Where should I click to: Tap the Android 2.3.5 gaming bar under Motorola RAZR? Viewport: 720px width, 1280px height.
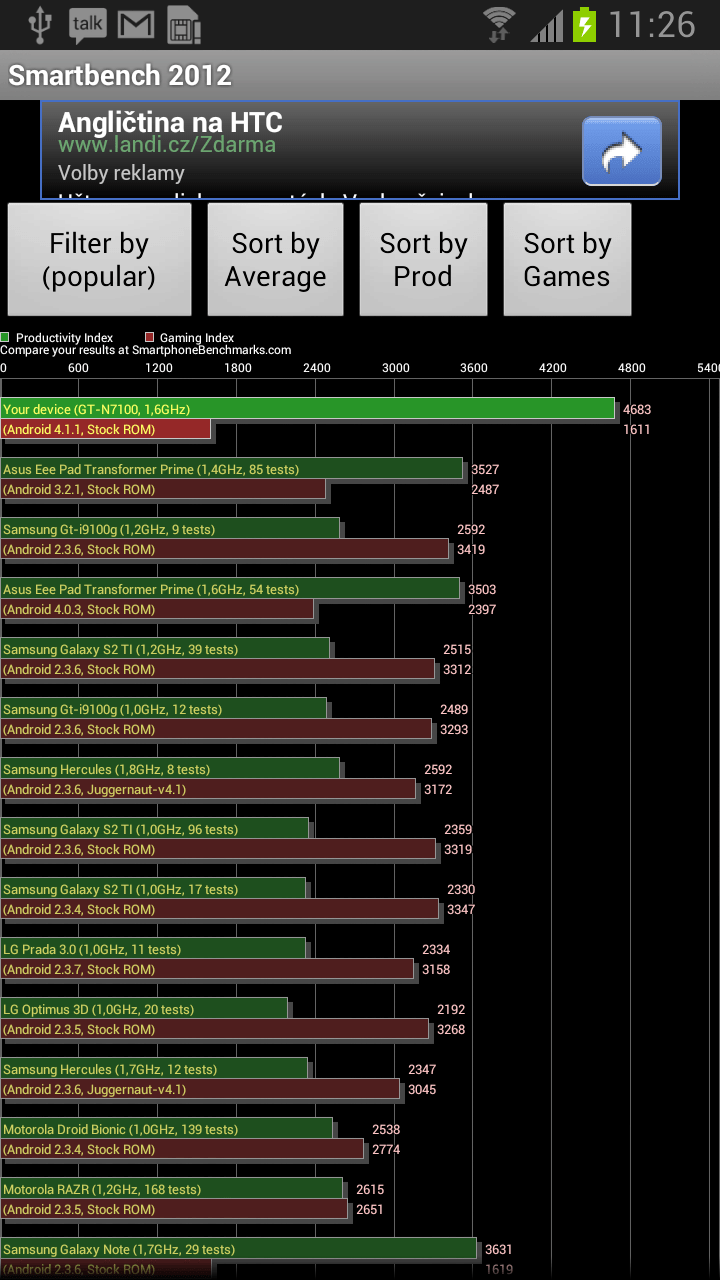click(174, 1209)
